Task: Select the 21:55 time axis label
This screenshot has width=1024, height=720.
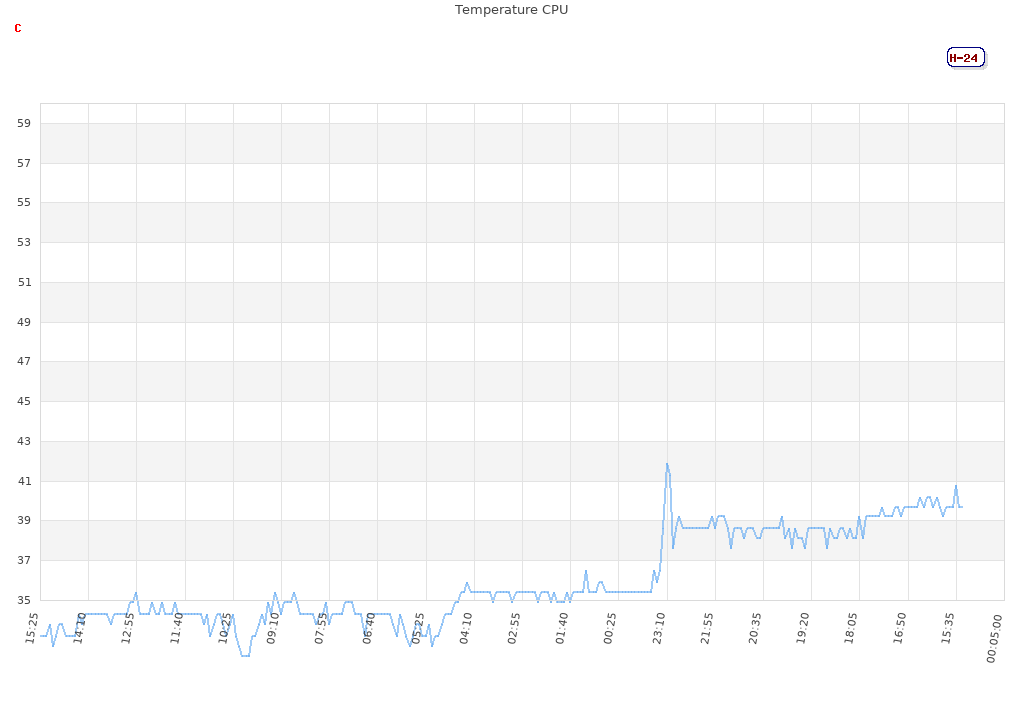Action: tap(708, 629)
